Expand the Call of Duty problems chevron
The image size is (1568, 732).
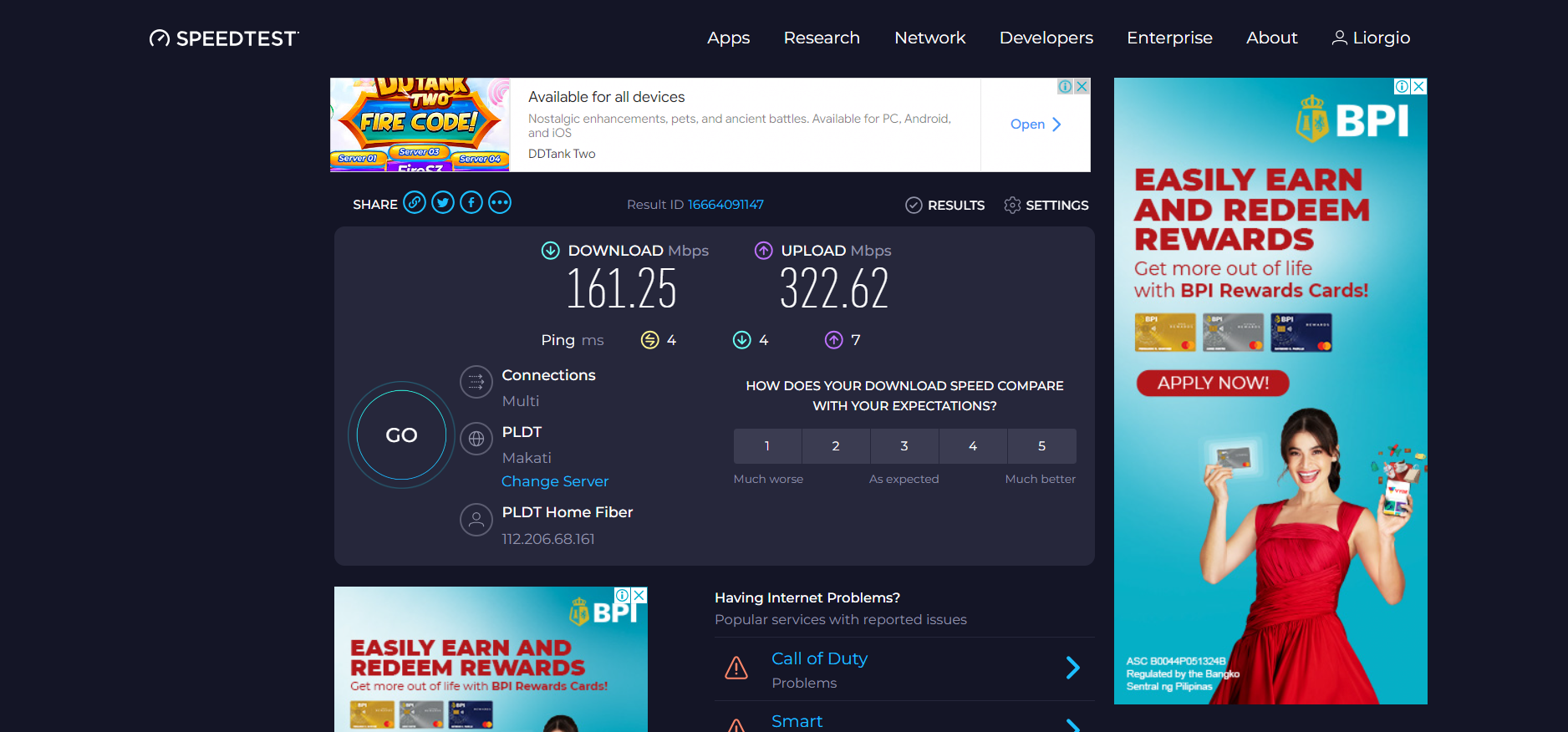coord(1073,668)
